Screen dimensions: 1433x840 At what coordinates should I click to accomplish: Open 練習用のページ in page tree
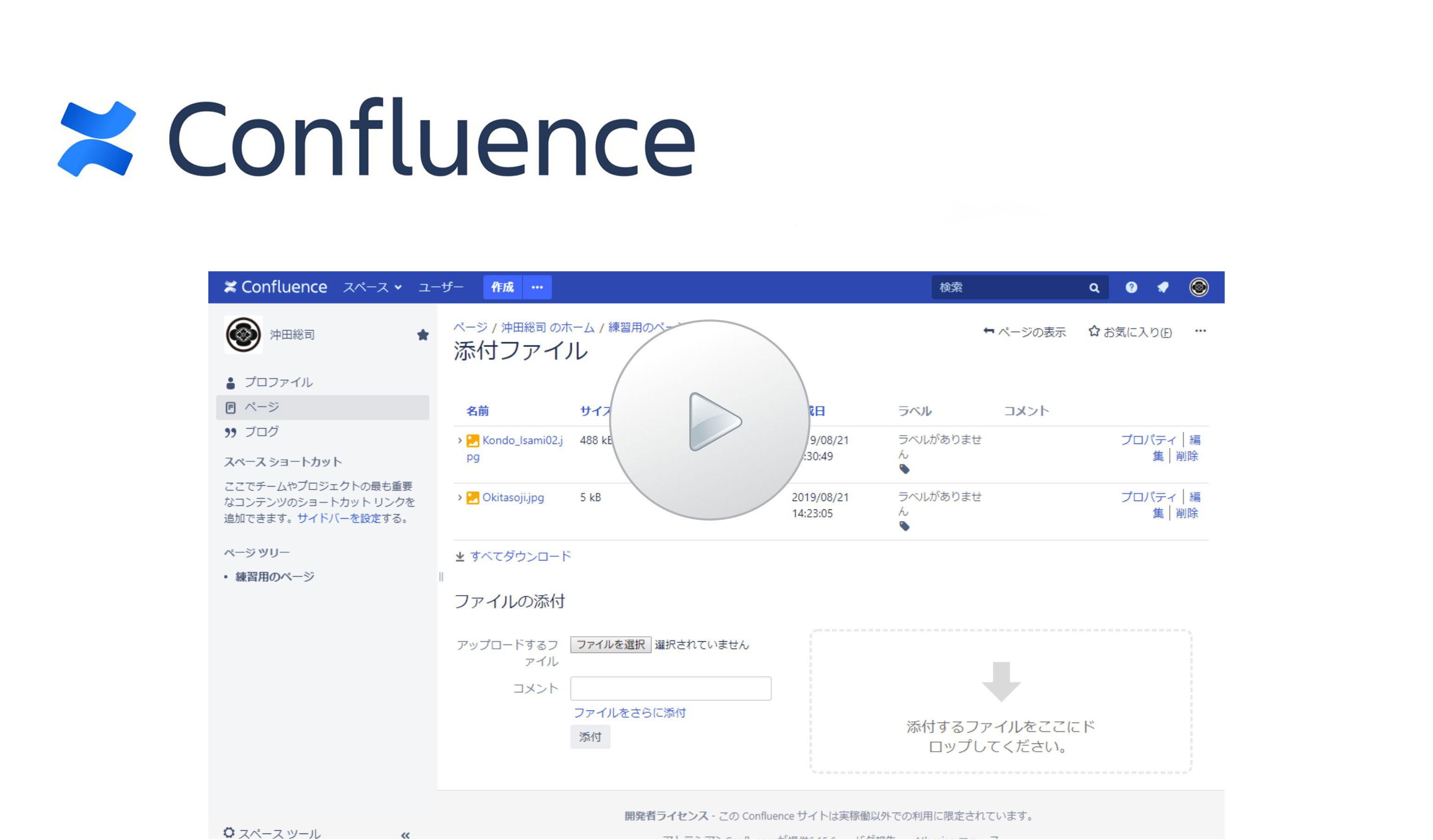click(275, 577)
